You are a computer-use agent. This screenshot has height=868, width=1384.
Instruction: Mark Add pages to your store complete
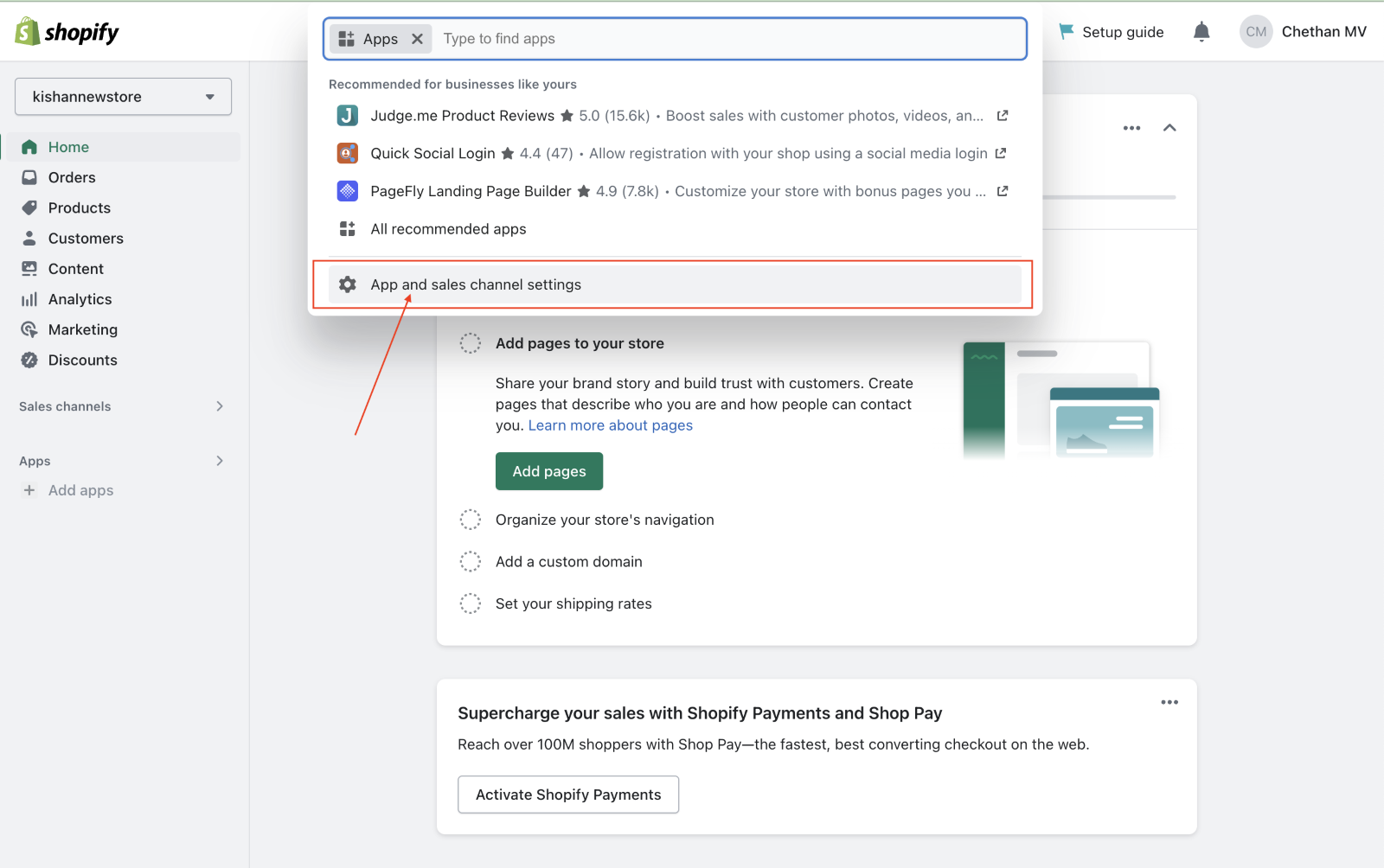click(x=471, y=343)
